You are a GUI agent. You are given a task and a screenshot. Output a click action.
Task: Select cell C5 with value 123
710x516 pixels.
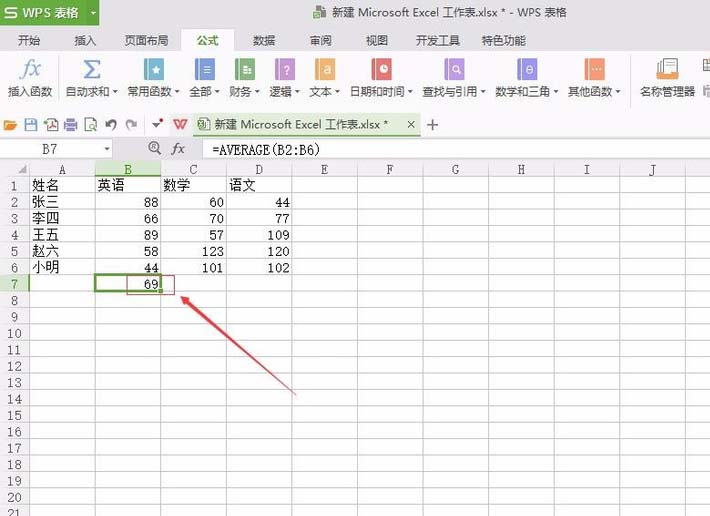coord(193,251)
